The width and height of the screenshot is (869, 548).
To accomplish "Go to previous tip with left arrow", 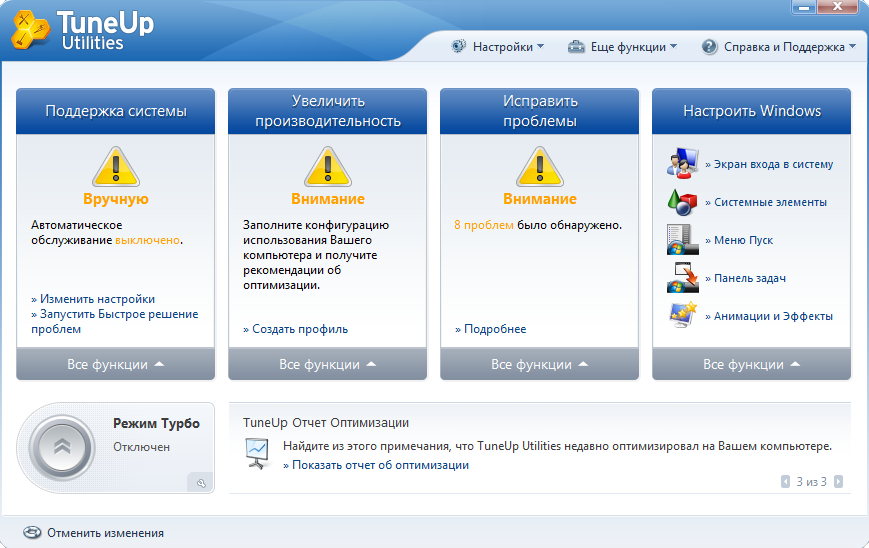I will tap(785, 482).
